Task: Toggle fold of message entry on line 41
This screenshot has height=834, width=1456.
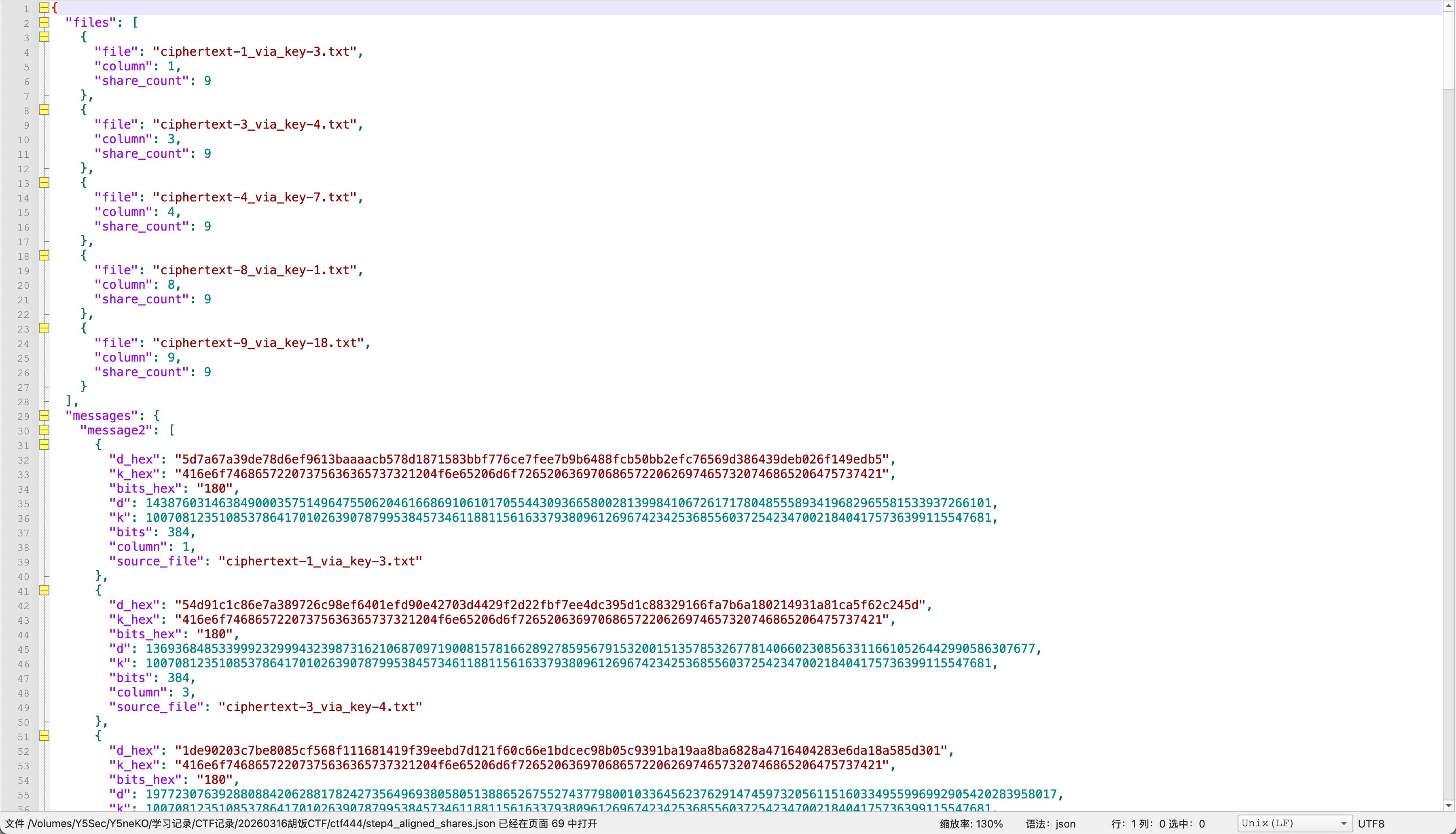Action: (x=44, y=590)
